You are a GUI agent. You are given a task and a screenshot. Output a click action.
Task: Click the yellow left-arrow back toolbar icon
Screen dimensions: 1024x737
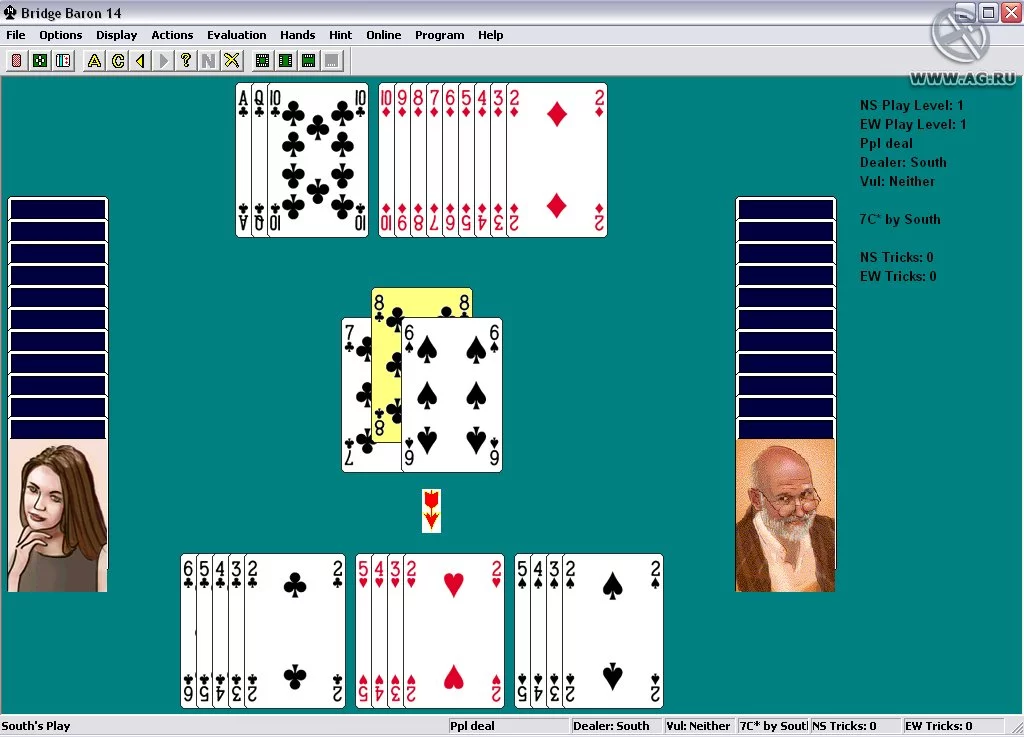[x=140, y=61]
